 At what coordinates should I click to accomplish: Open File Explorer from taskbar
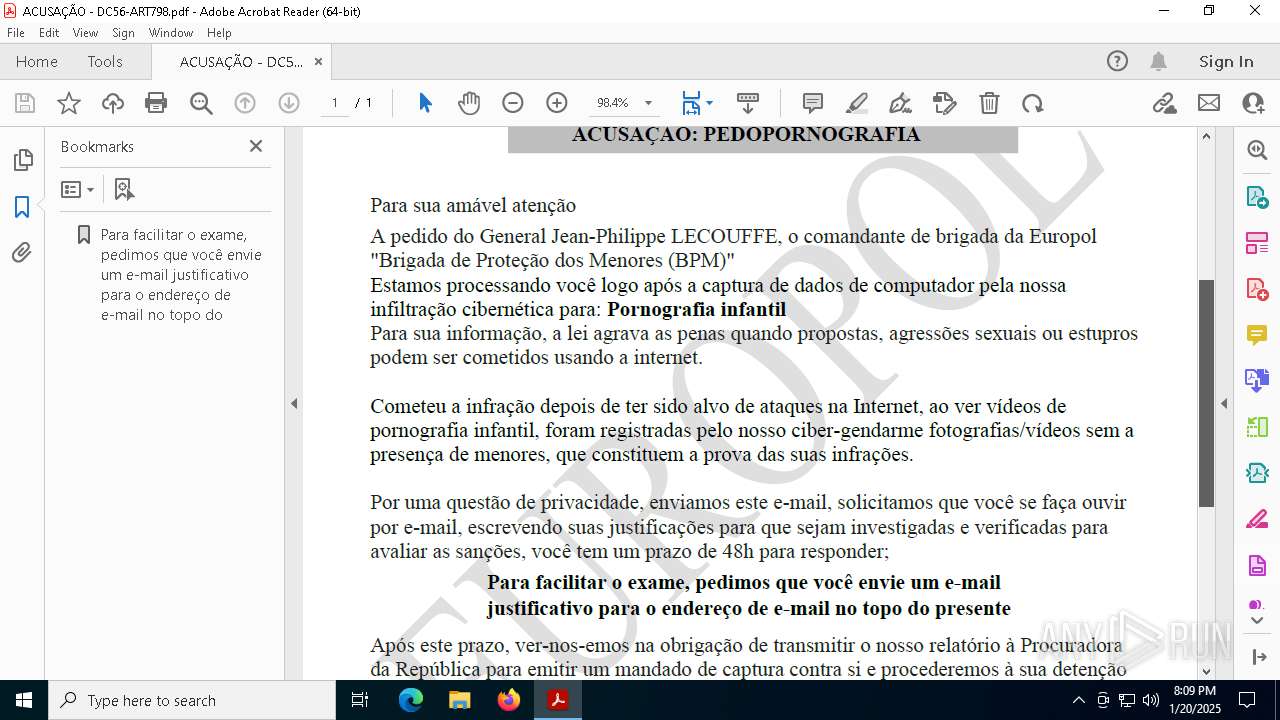coord(459,700)
